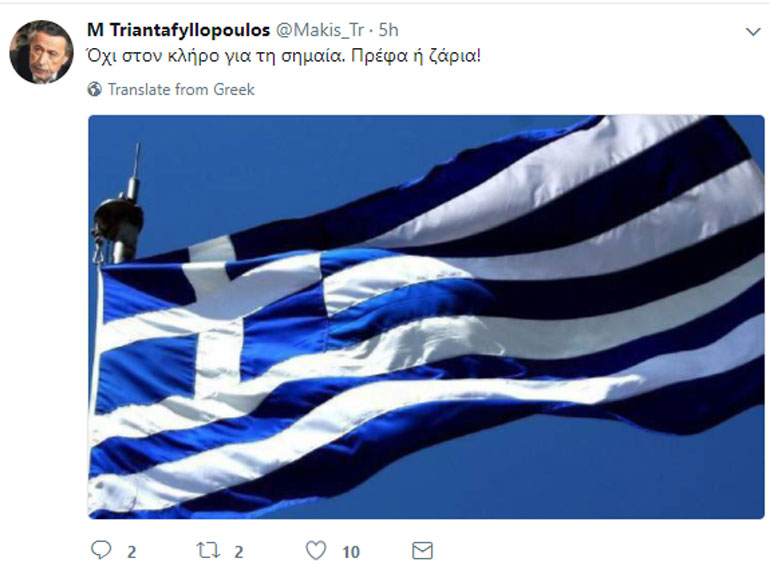The width and height of the screenshot is (770, 570).
Task: Like the tweet with the heart icon
Action: 316,550
